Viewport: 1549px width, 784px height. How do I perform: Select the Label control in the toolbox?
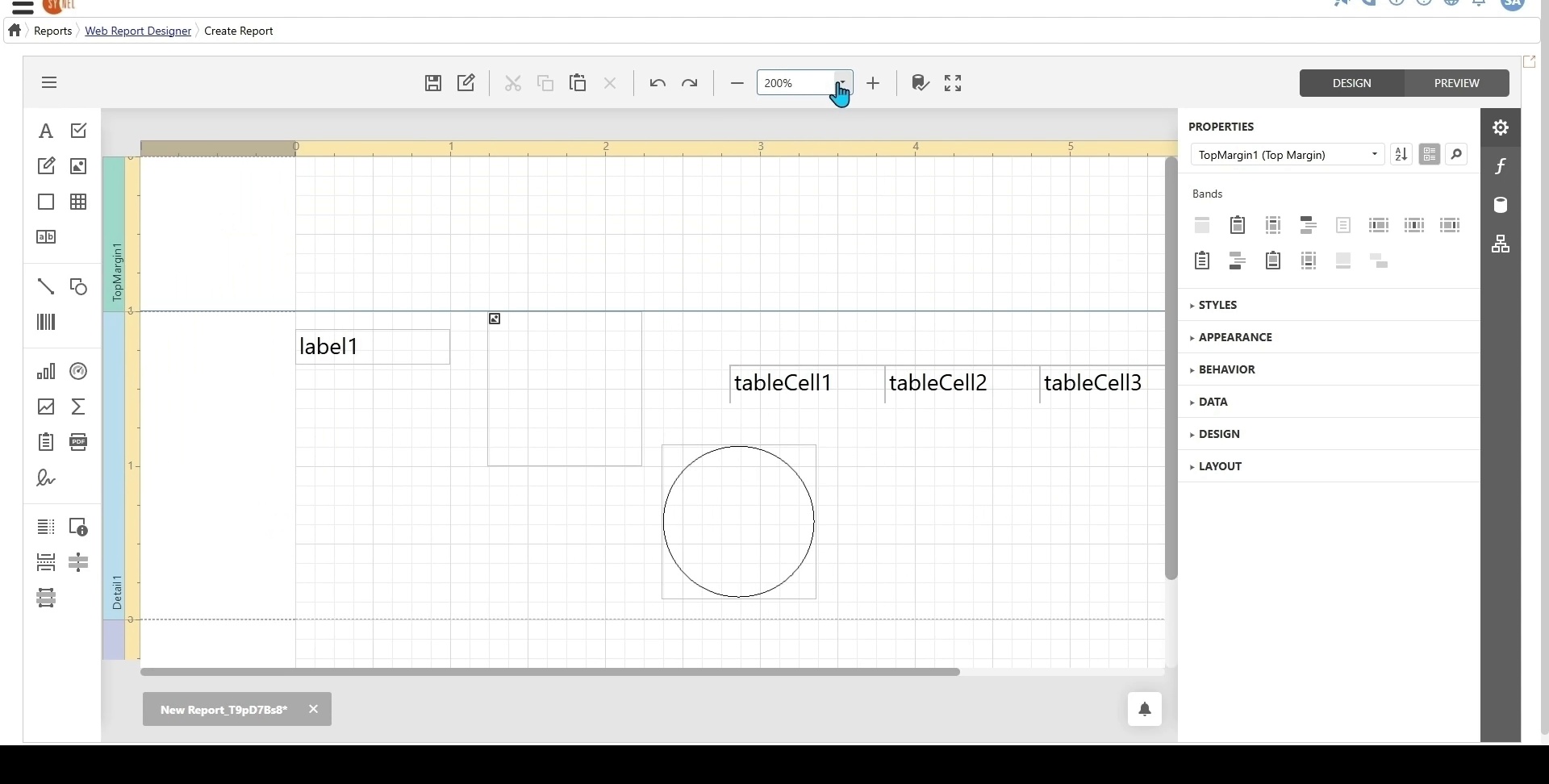click(x=46, y=131)
